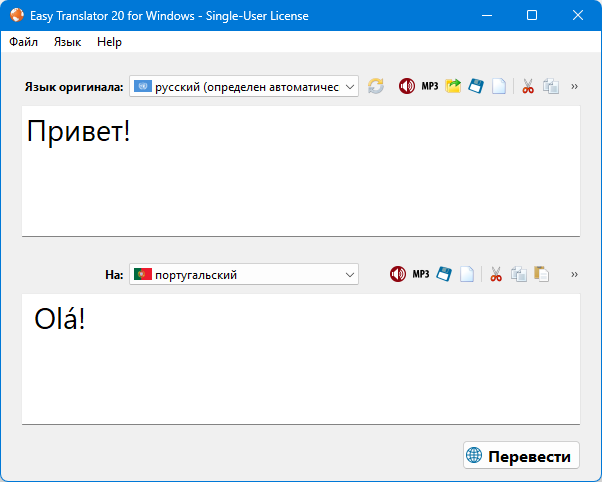This screenshot has width=602, height=482.
Task: Save translation with floppy disk icon
Action: click(x=444, y=274)
